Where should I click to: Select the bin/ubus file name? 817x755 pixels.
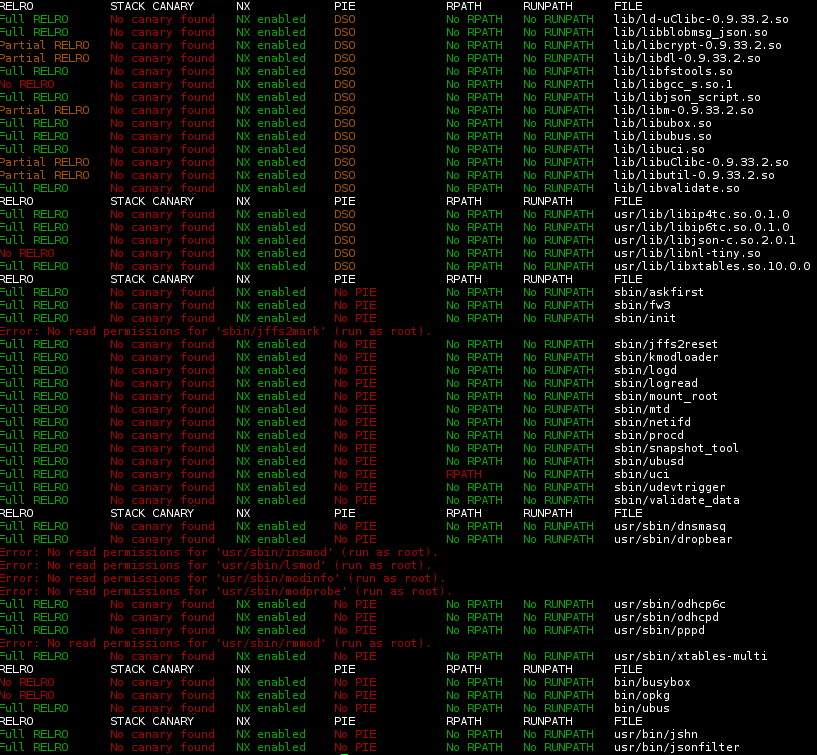(x=641, y=709)
